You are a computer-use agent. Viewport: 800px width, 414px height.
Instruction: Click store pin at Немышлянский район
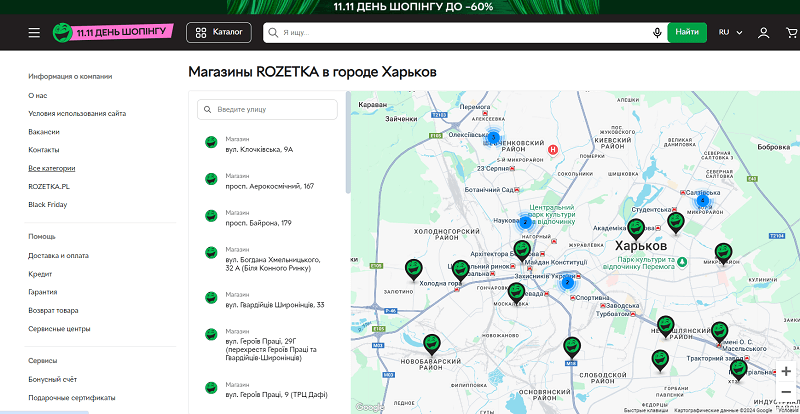tap(665, 327)
